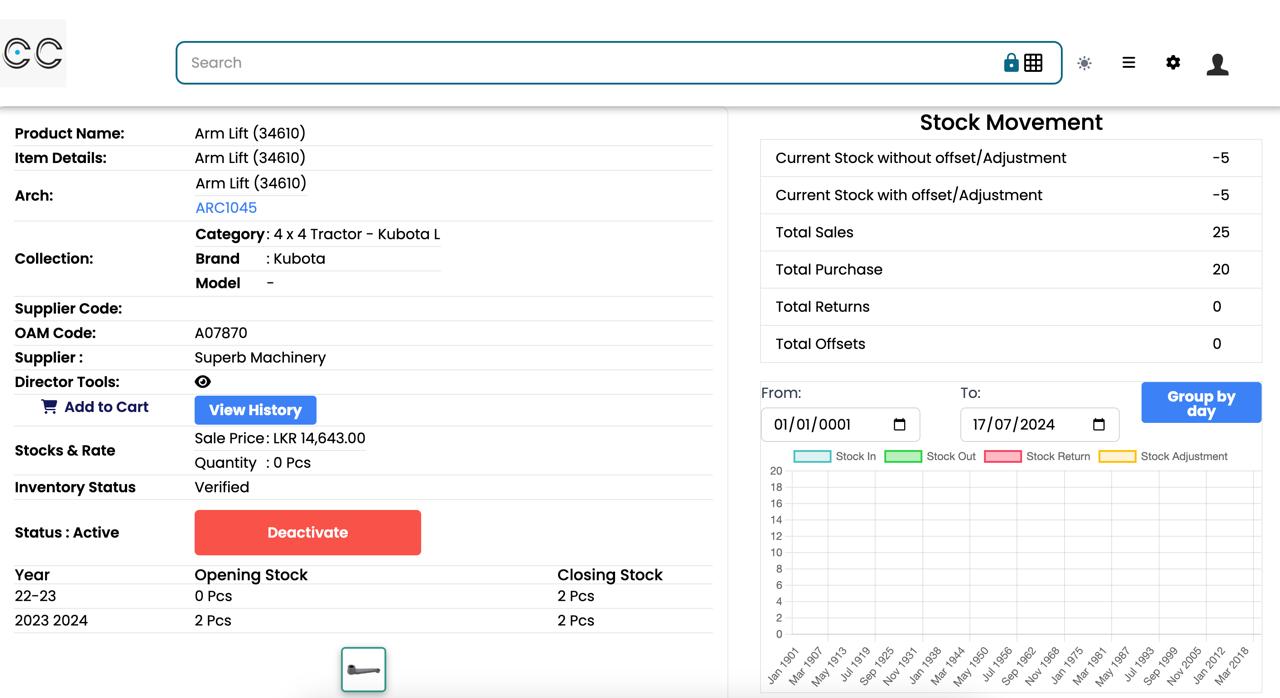The width and height of the screenshot is (1280, 698).
Task: Select the arm lift product thumbnail
Action: click(x=363, y=670)
